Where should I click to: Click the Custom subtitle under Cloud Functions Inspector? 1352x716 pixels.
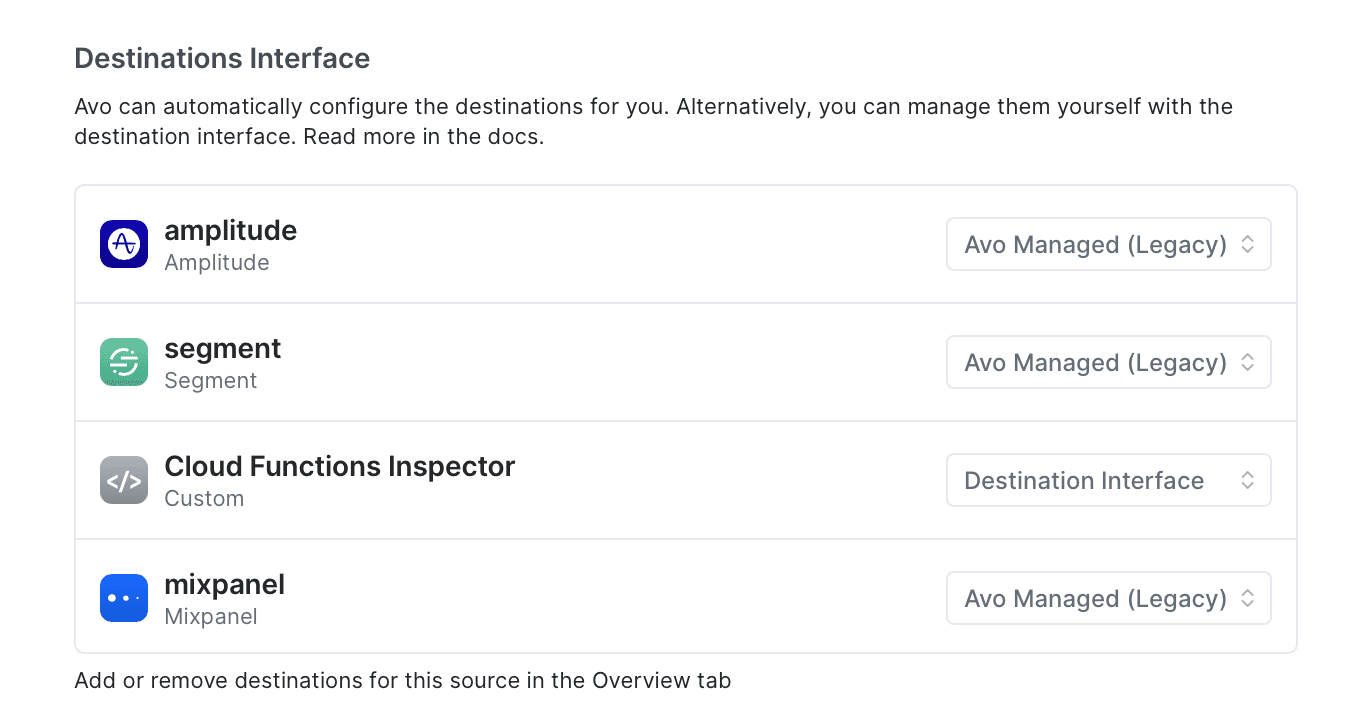[204, 498]
